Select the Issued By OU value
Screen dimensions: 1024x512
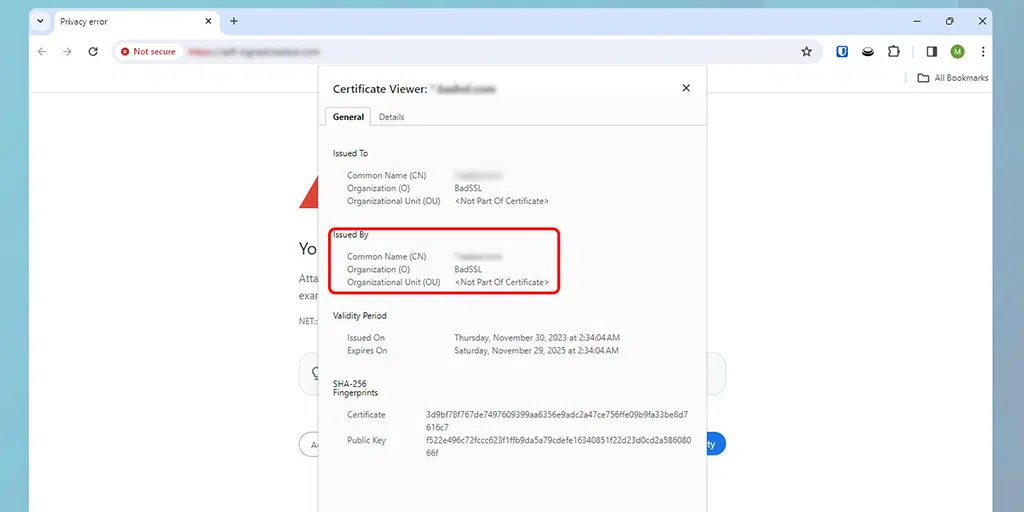pyautogui.click(x=502, y=282)
